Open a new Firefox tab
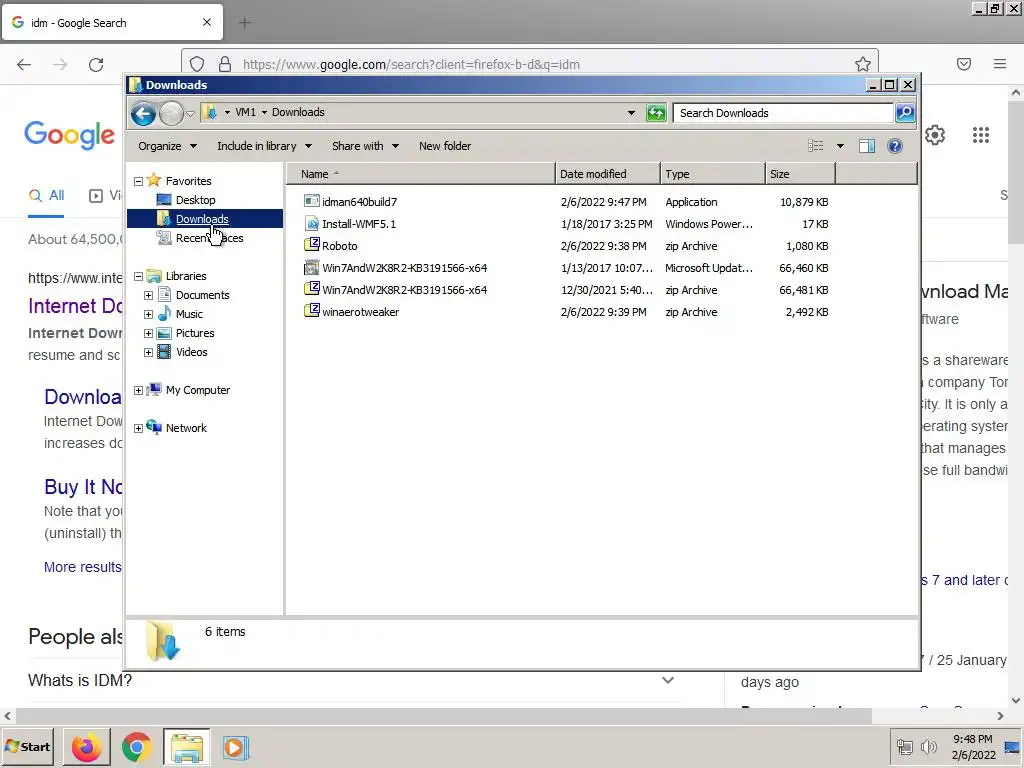1024x768 pixels. pos(244,23)
